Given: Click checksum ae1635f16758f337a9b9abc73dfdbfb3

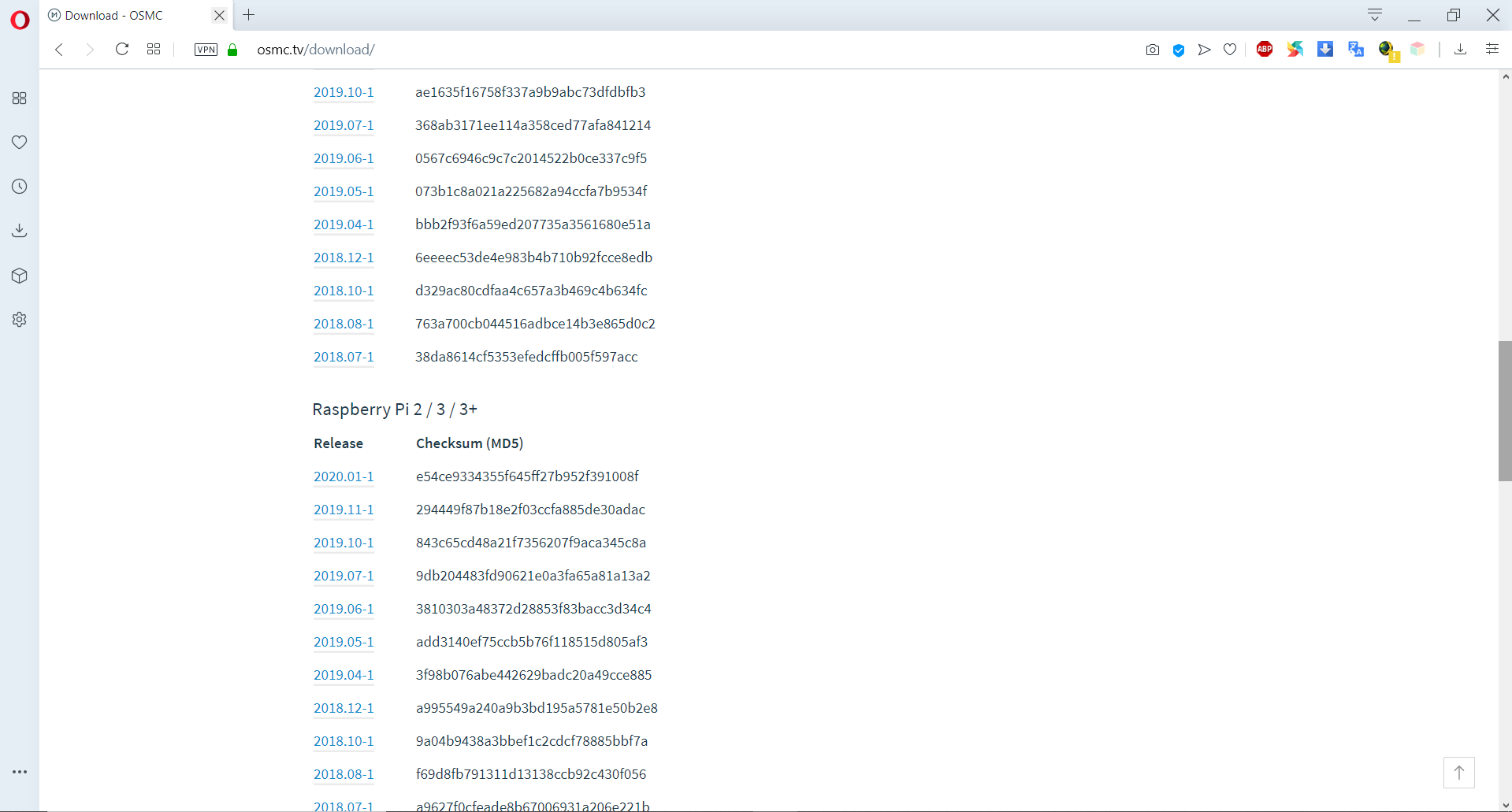Looking at the screenshot, I should click(530, 92).
